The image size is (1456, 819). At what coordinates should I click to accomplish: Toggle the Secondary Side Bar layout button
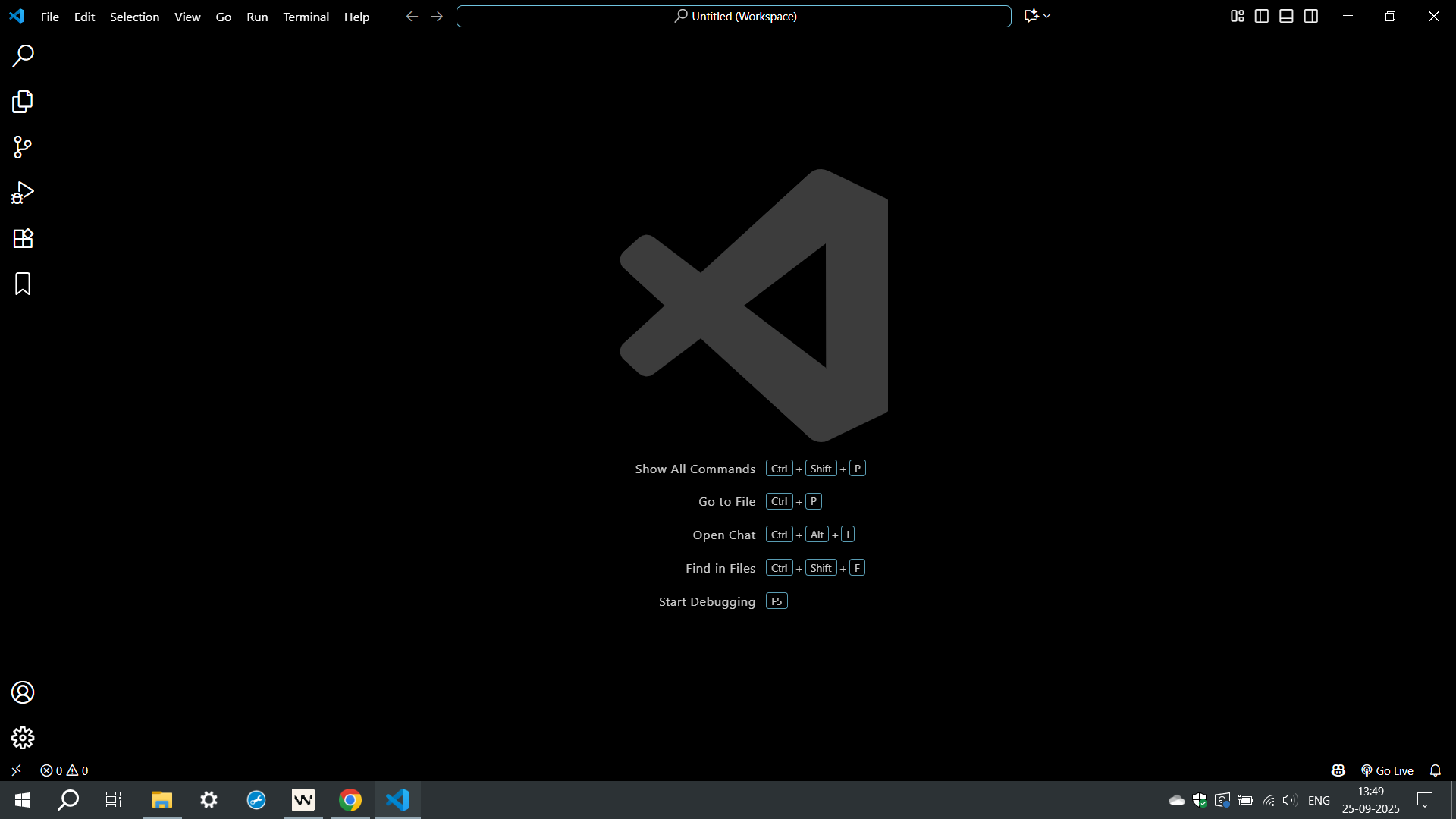(1311, 16)
